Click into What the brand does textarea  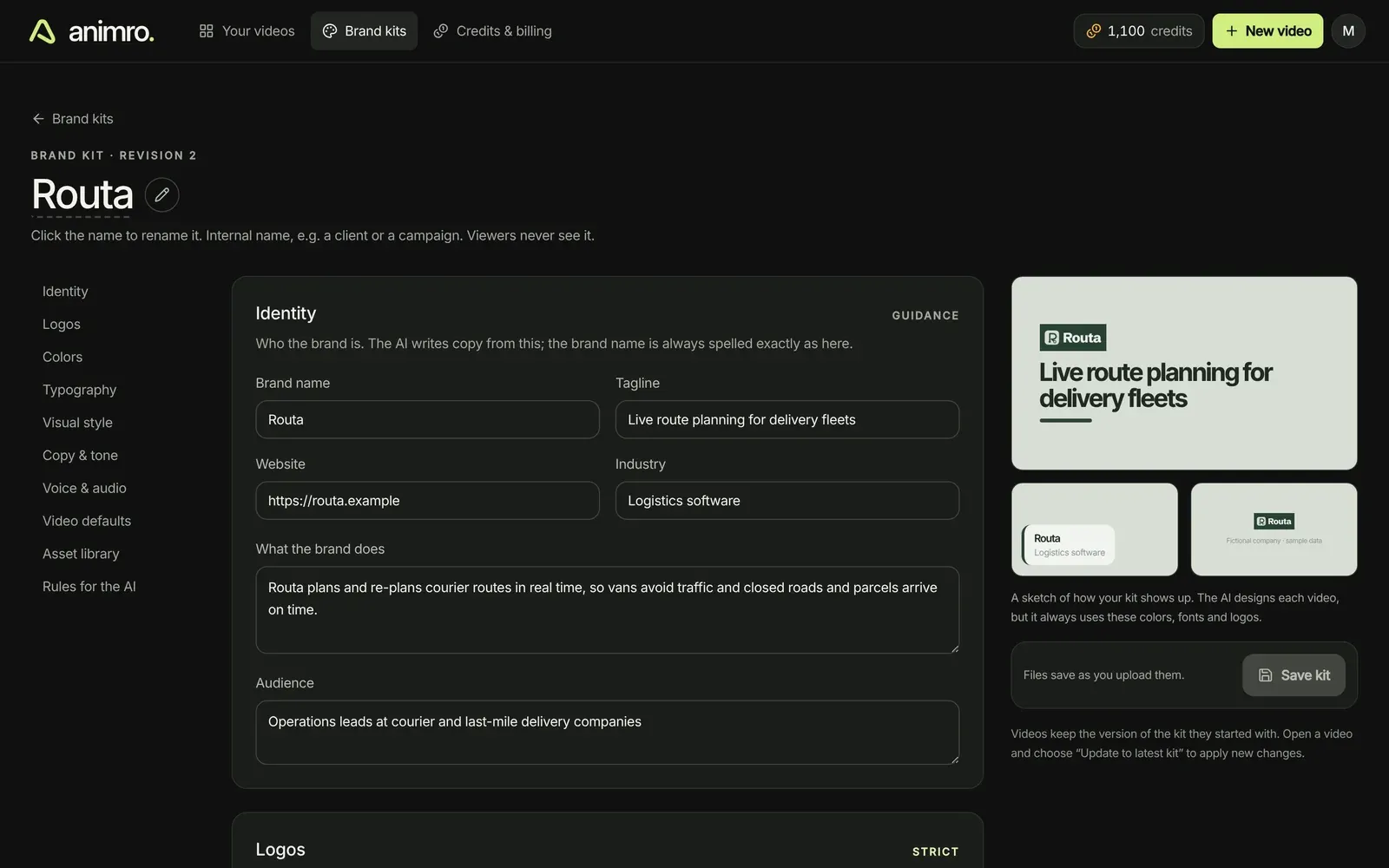click(608, 610)
